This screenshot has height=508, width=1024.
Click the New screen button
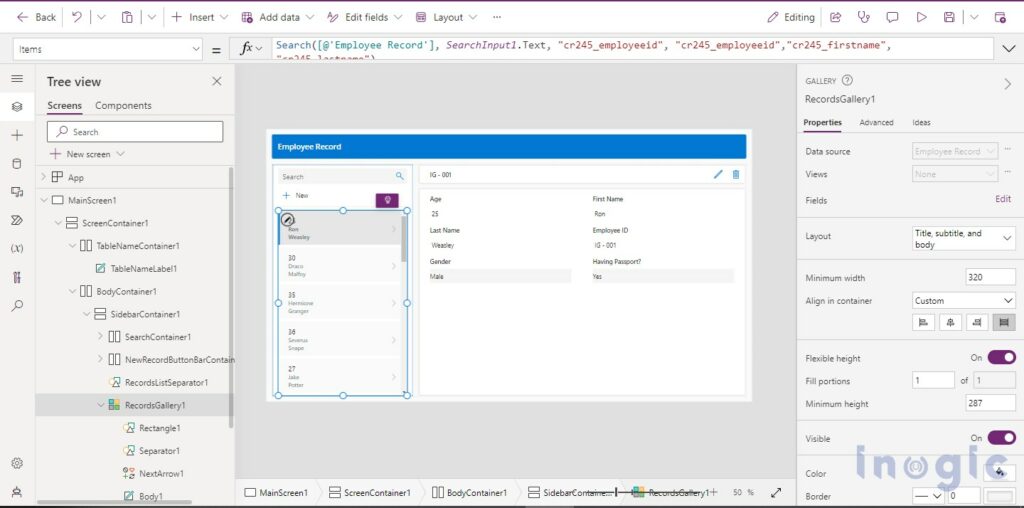[87, 154]
